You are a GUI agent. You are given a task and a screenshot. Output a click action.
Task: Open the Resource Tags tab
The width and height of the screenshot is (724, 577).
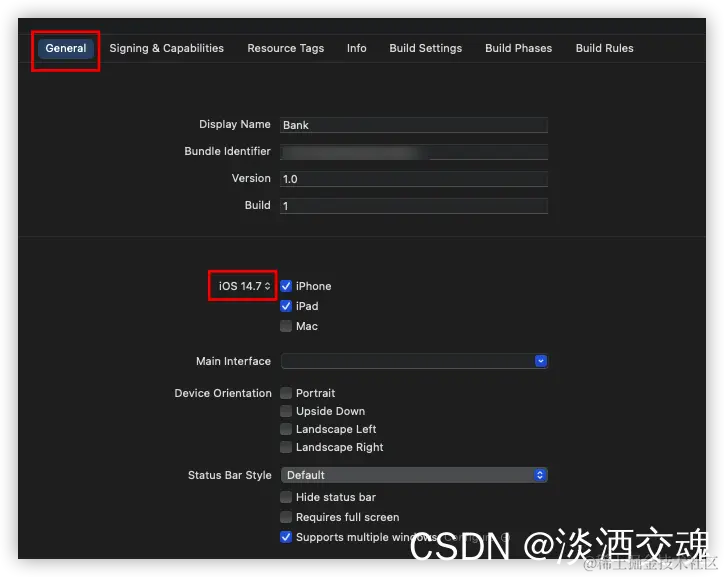pyautogui.click(x=285, y=48)
